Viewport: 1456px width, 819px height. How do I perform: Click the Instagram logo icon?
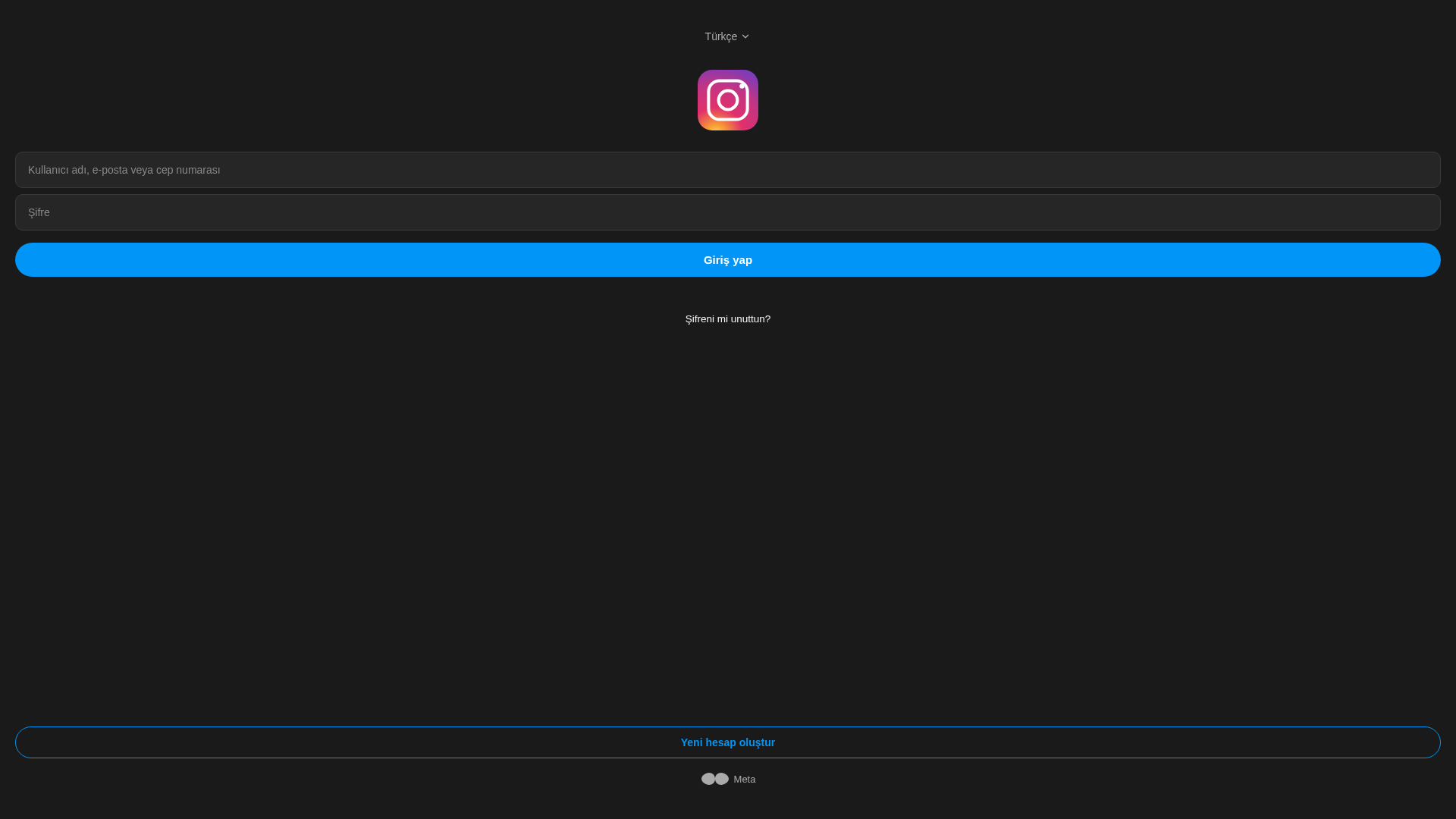click(728, 100)
